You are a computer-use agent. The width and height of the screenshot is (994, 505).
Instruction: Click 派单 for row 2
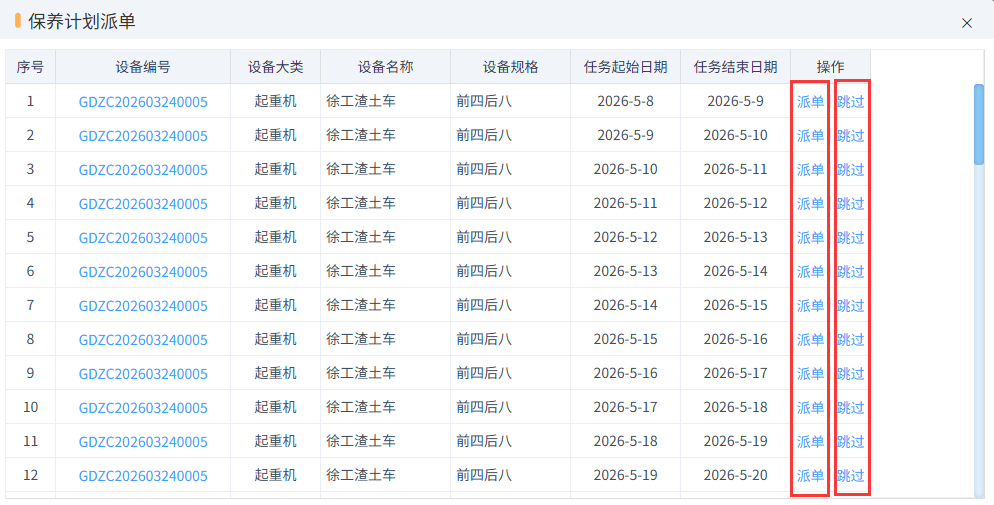click(810, 136)
